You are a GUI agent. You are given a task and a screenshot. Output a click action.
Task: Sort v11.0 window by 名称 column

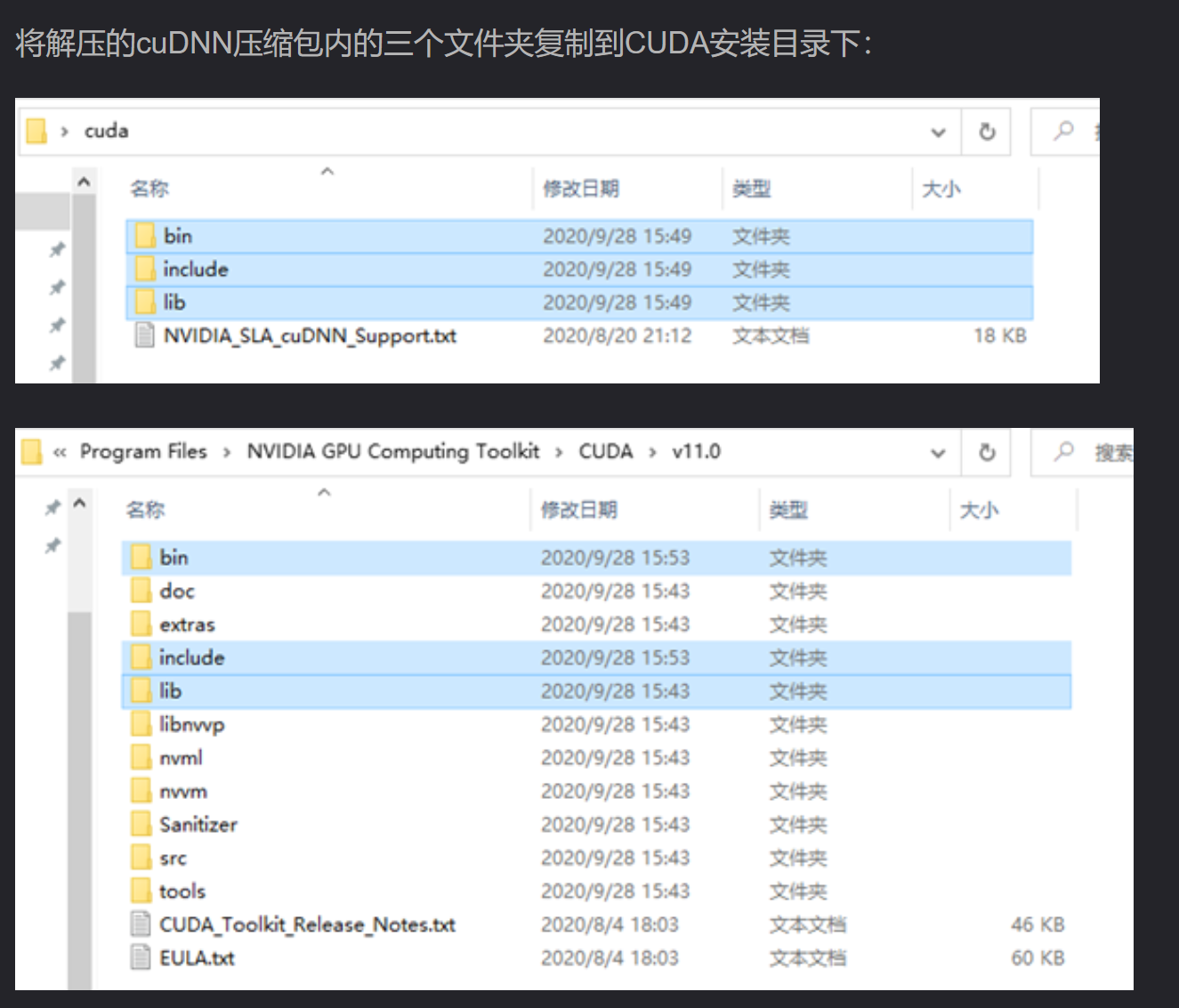tap(145, 510)
